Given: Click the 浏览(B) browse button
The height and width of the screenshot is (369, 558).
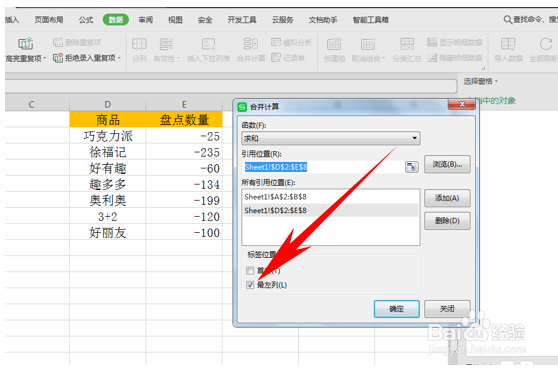Looking at the screenshot, I should click(447, 164).
